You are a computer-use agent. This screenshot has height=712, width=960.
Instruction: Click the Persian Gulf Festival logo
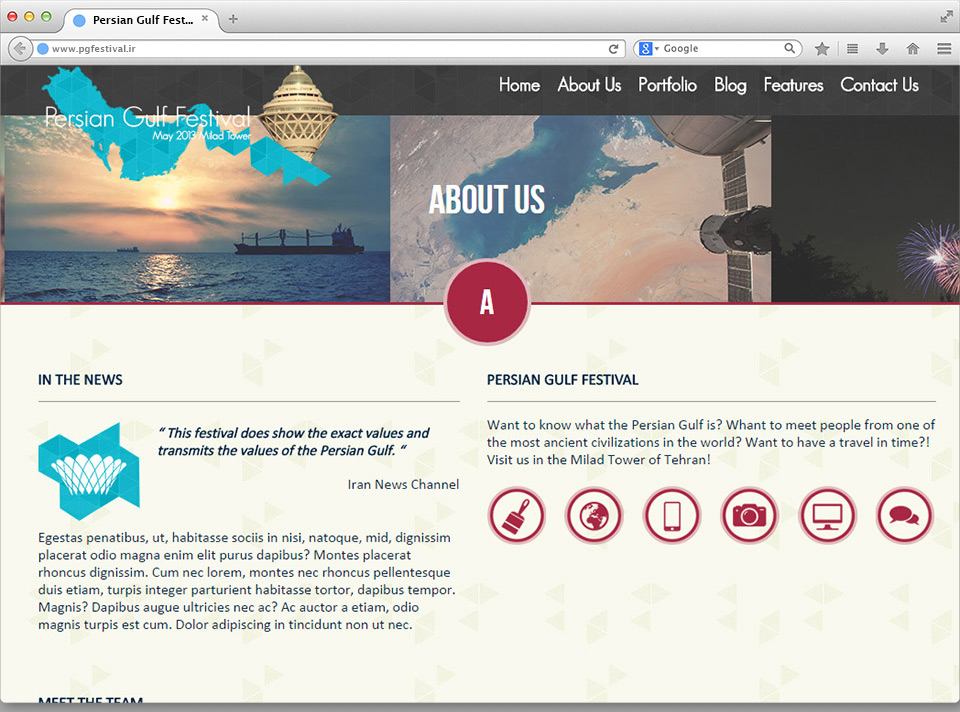[x=190, y=126]
